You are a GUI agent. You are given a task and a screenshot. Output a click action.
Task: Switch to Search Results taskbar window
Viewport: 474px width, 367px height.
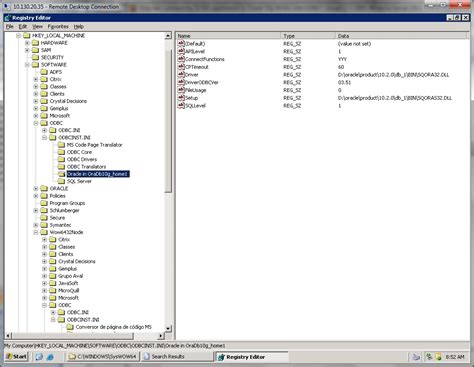tap(177, 357)
